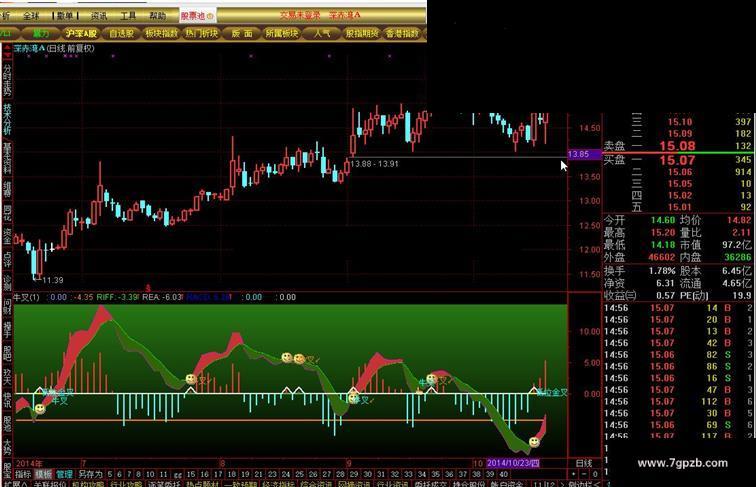This screenshot has width=756, height=487.
Task: Open the 全球 menu
Action: click(x=31, y=16)
